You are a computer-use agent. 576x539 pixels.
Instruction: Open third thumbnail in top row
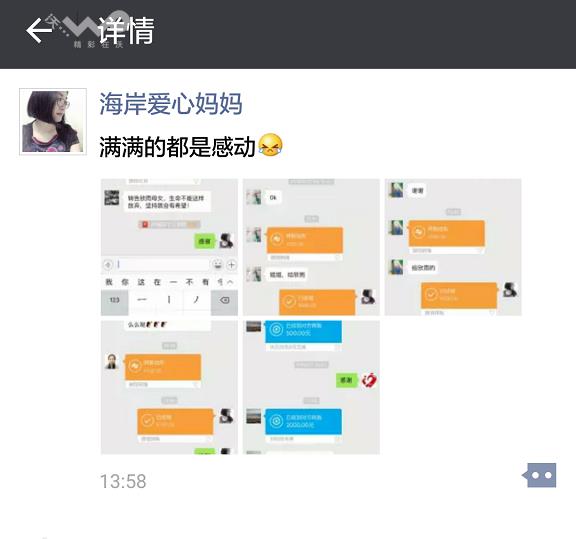point(453,247)
